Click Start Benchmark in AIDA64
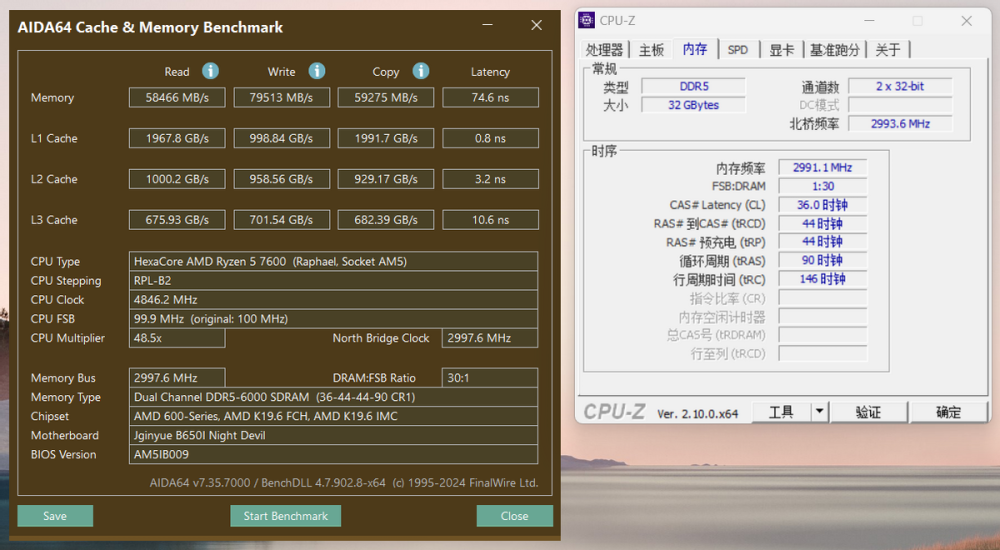Screen dimensions: 1000x550 (286, 516)
